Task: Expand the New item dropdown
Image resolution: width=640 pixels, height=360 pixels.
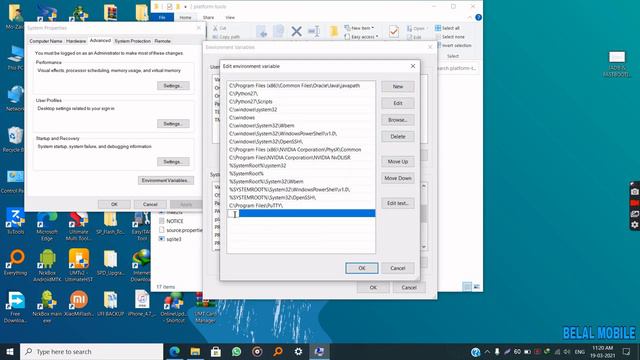Action: [x=360, y=28]
